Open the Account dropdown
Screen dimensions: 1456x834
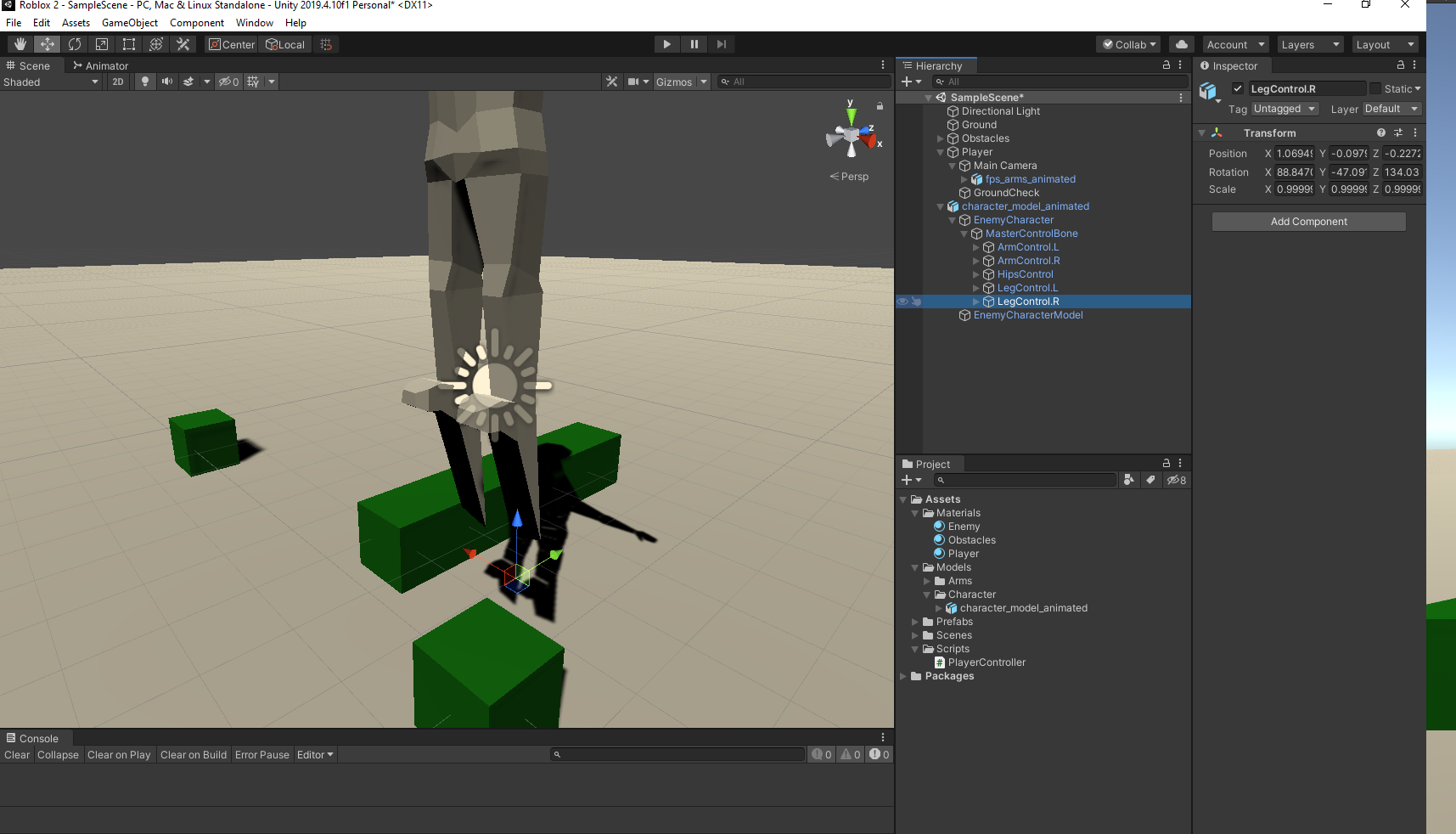[1236, 44]
